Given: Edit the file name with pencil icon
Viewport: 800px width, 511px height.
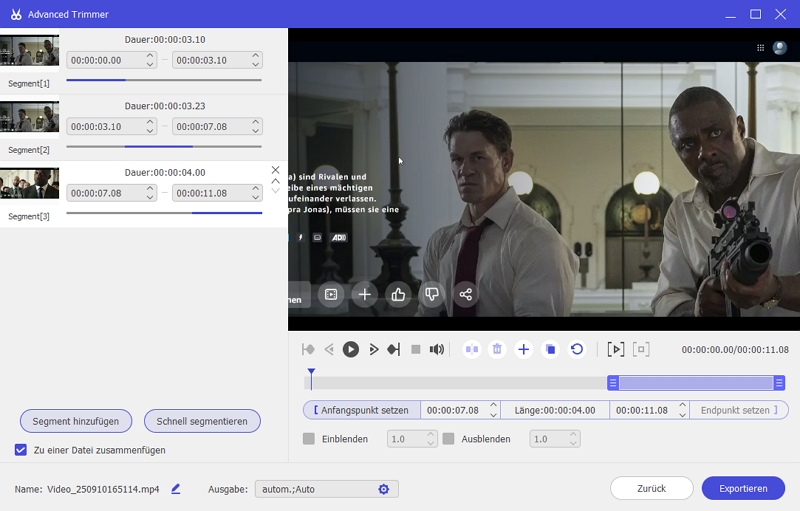Looking at the screenshot, I should pos(176,489).
